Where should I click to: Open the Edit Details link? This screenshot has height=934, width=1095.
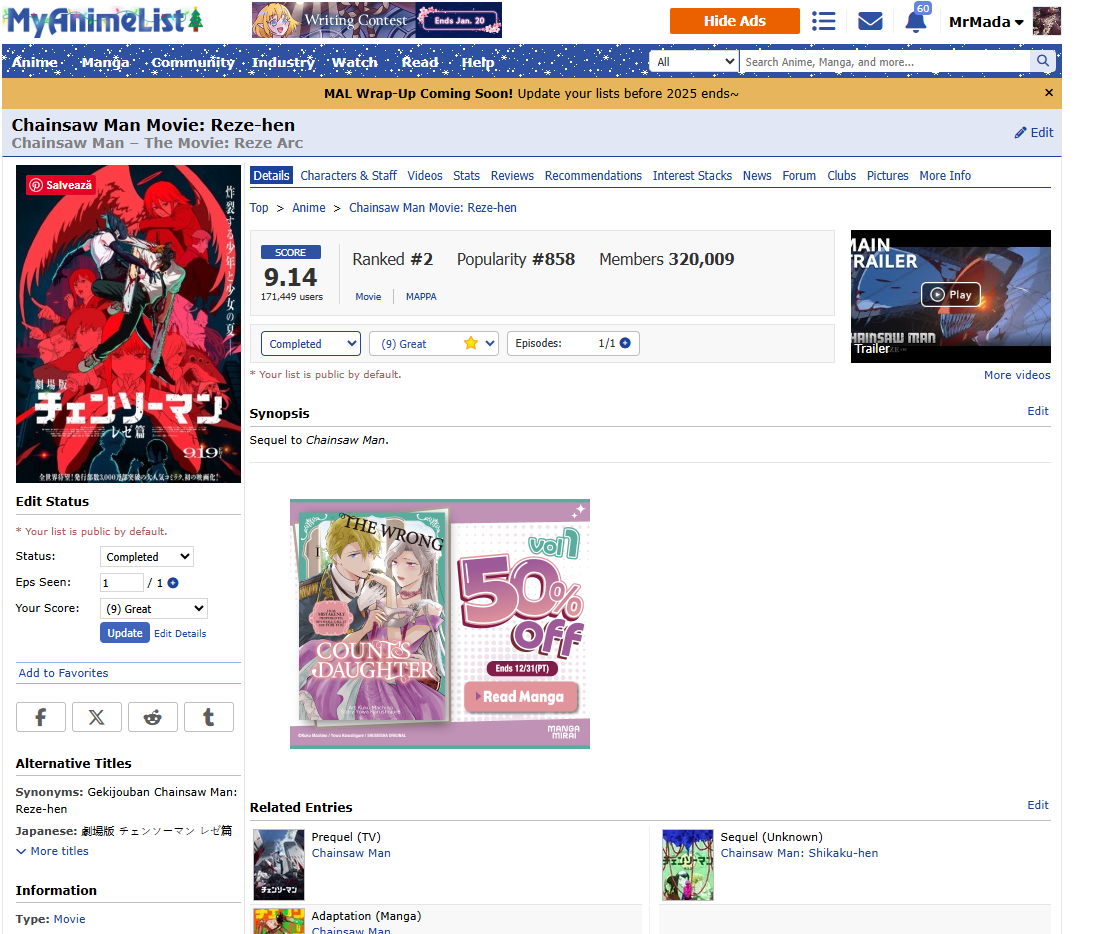coord(180,634)
